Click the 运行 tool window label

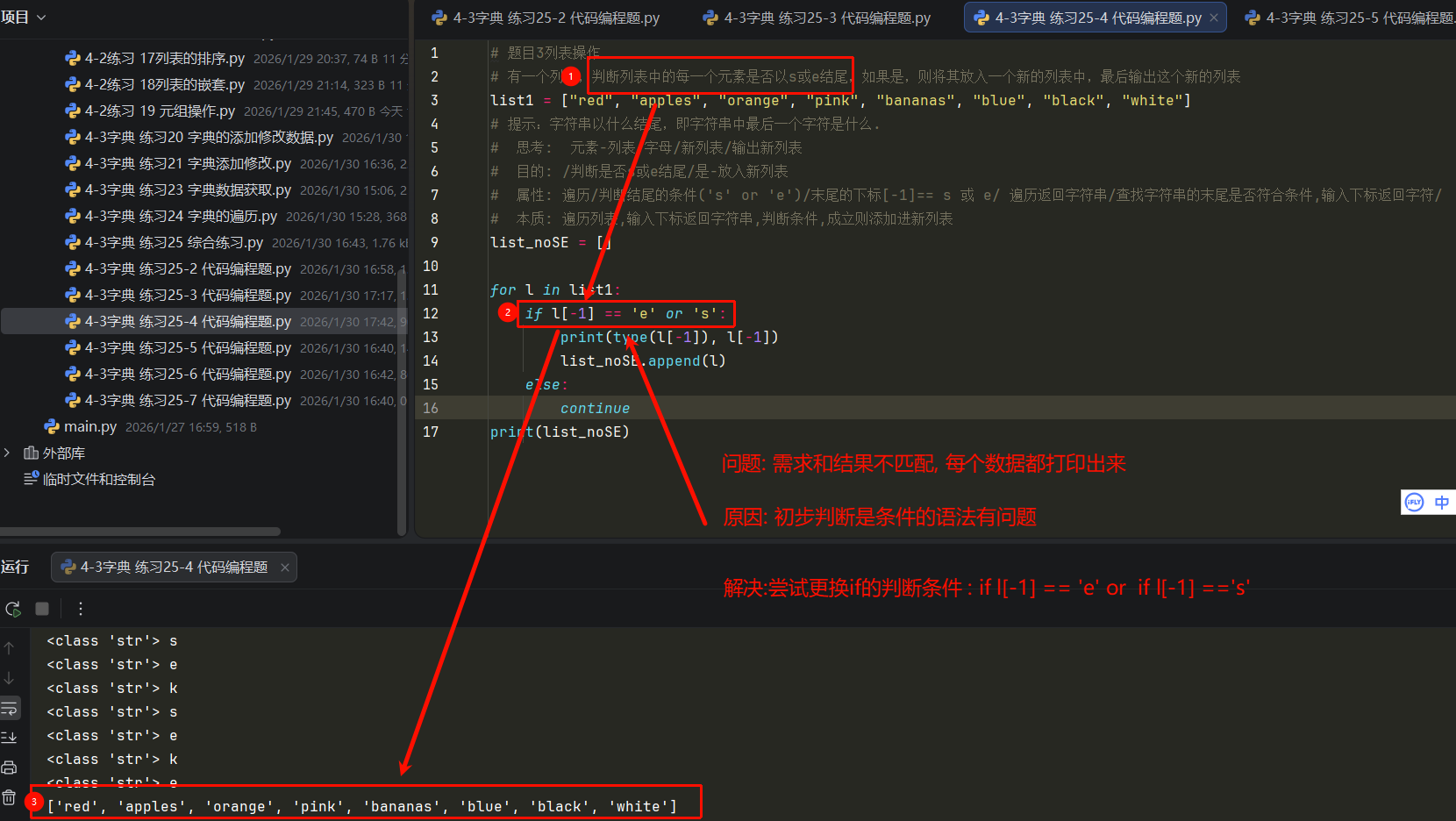(x=15, y=568)
